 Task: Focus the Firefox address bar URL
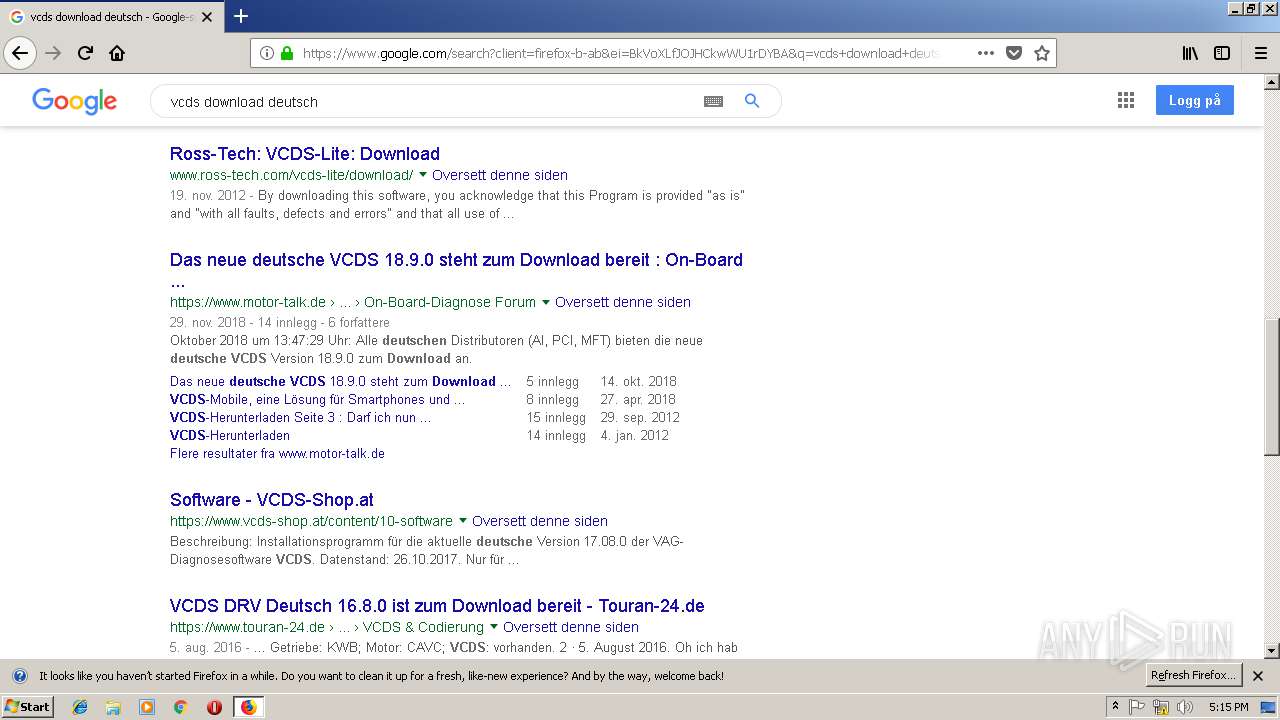pos(620,53)
